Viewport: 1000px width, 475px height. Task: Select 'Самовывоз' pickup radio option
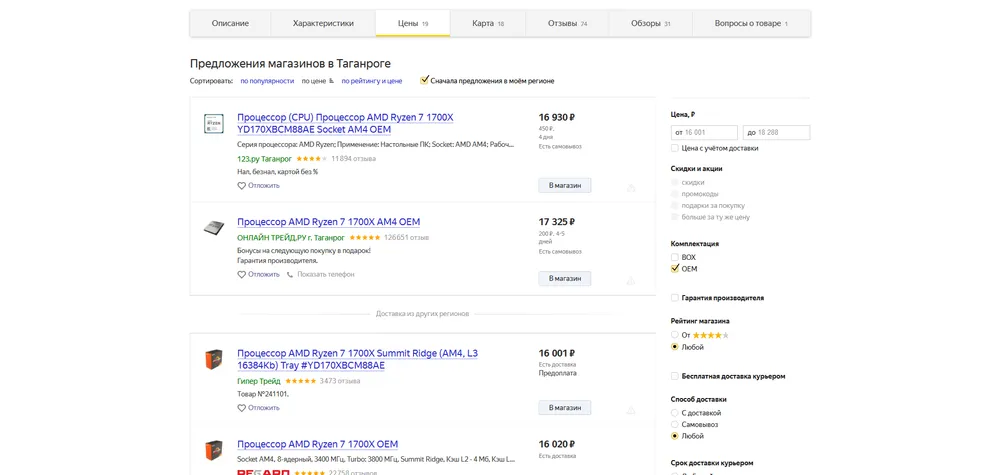point(675,425)
